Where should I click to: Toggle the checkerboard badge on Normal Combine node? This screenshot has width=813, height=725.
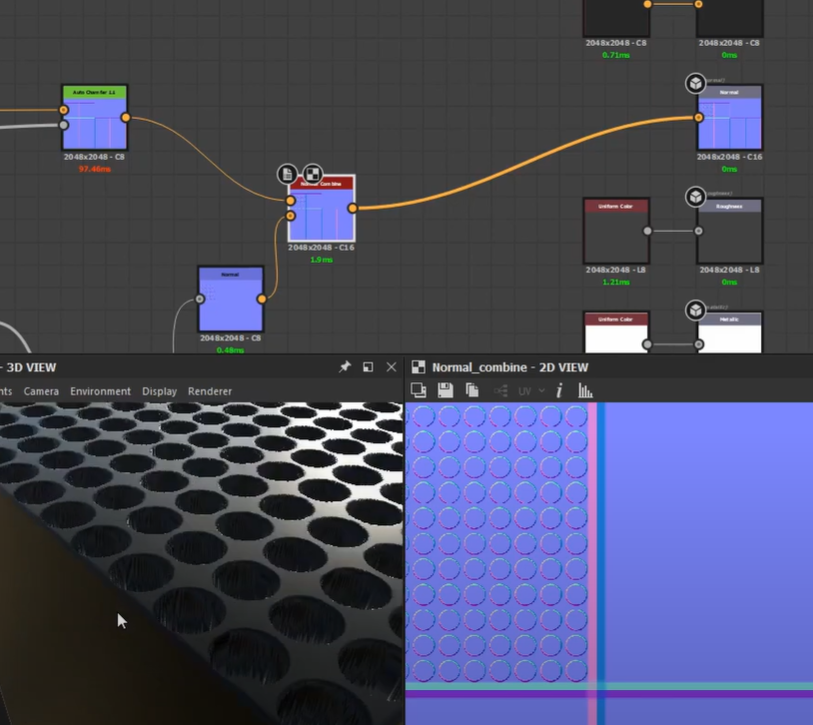coord(313,173)
